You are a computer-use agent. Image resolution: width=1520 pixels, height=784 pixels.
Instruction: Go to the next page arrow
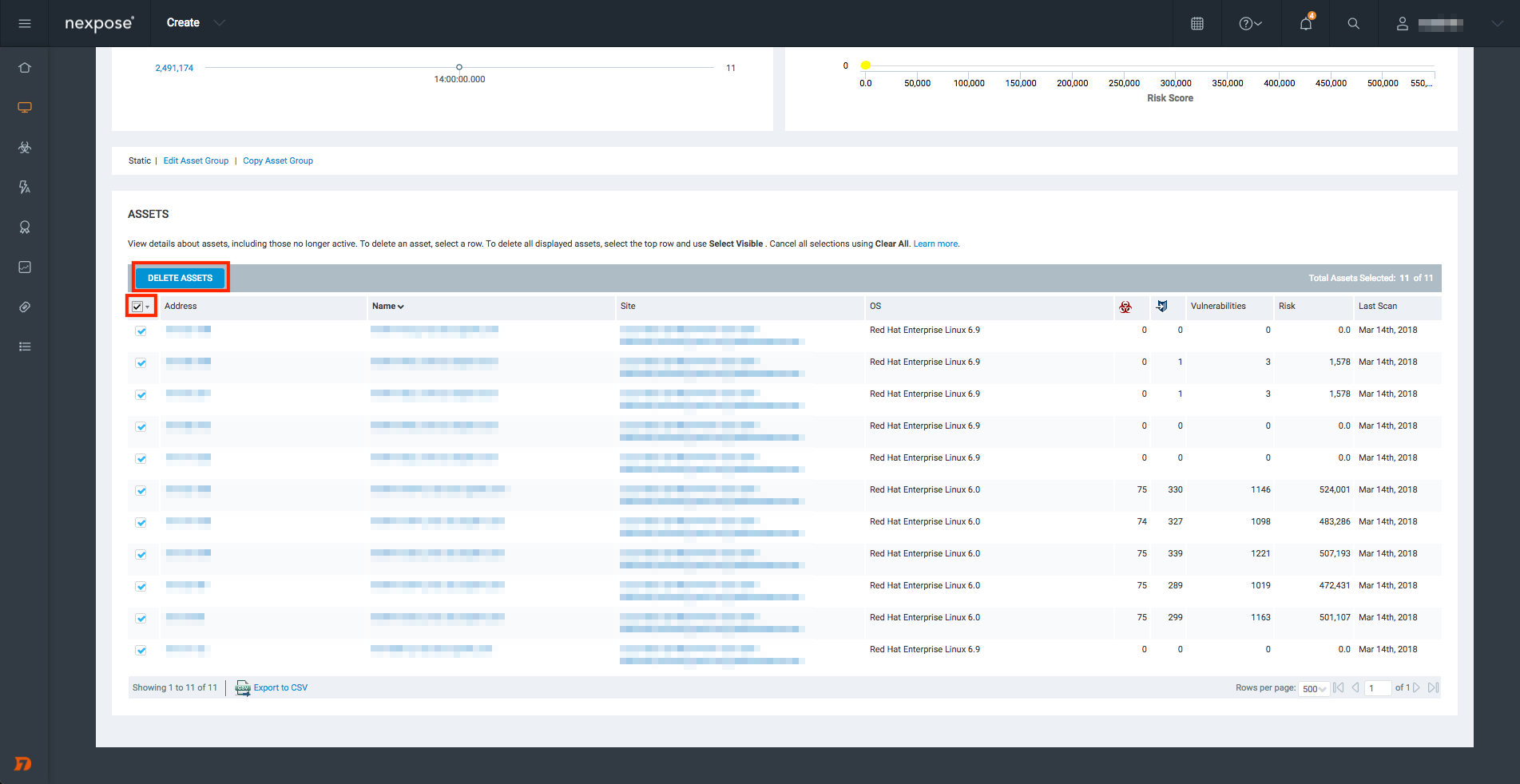1416,687
